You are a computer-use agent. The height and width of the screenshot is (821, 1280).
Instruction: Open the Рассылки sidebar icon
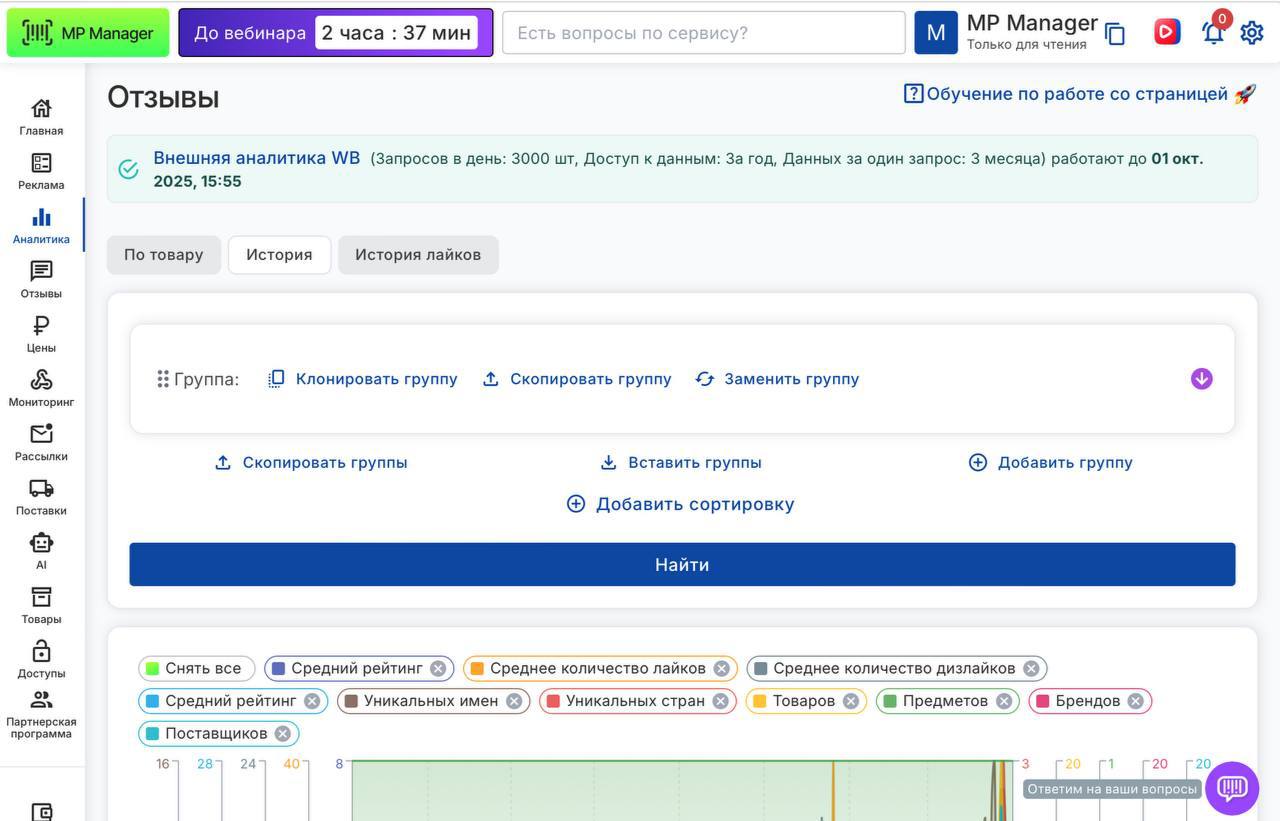pyautogui.click(x=41, y=442)
